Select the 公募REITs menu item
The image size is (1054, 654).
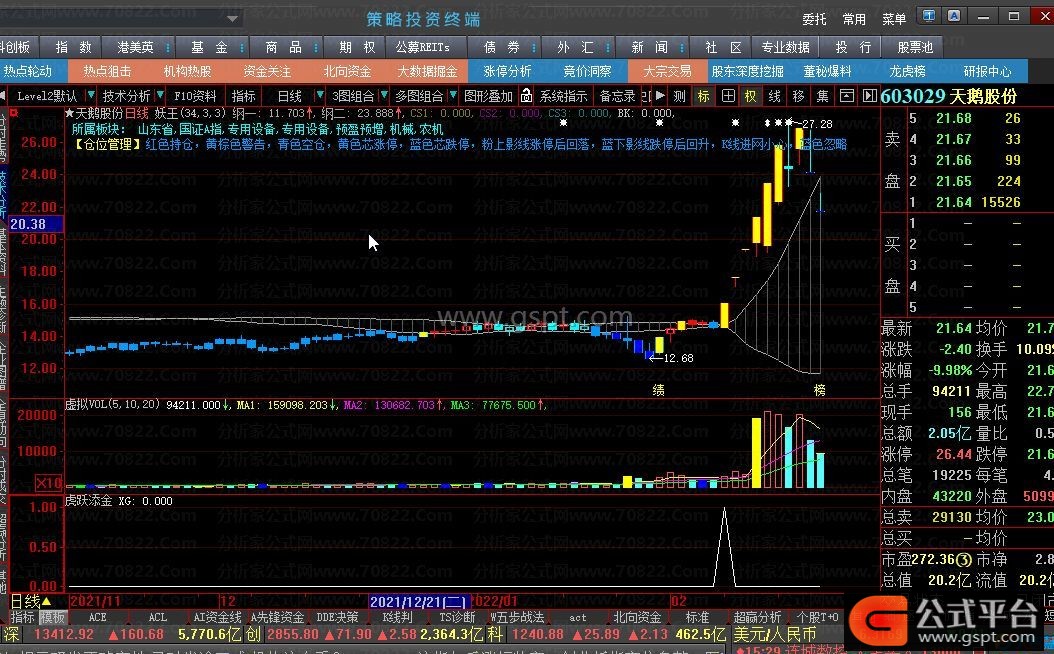pos(422,48)
